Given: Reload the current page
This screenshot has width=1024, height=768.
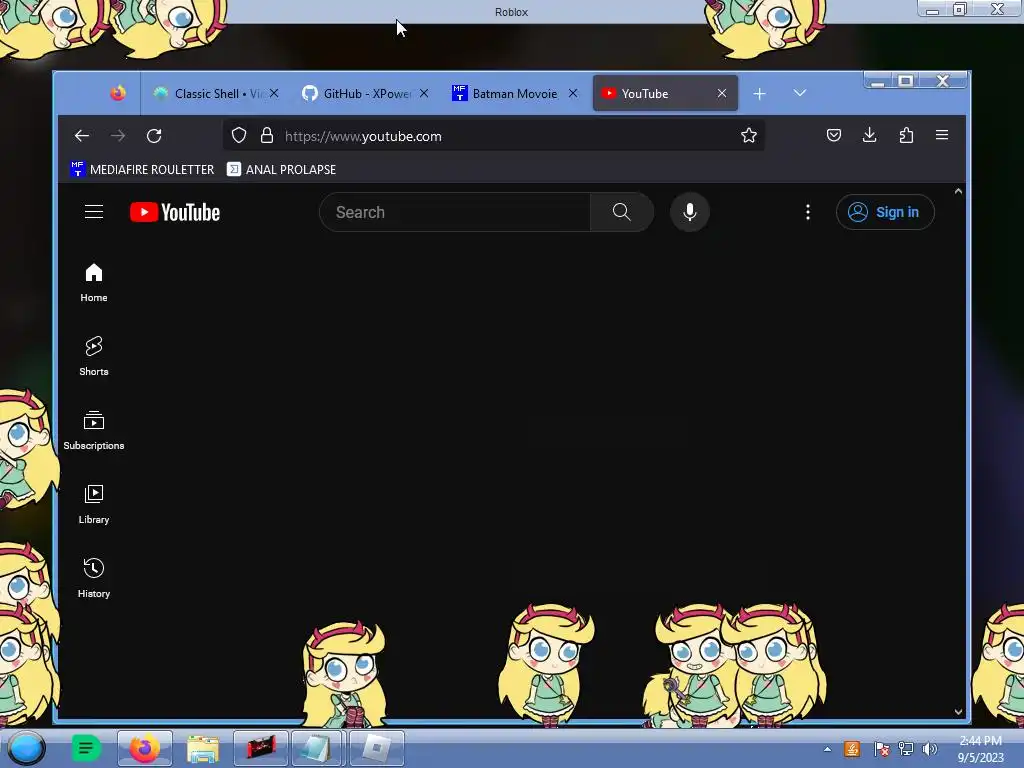Looking at the screenshot, I should click(x=154, y=136).
